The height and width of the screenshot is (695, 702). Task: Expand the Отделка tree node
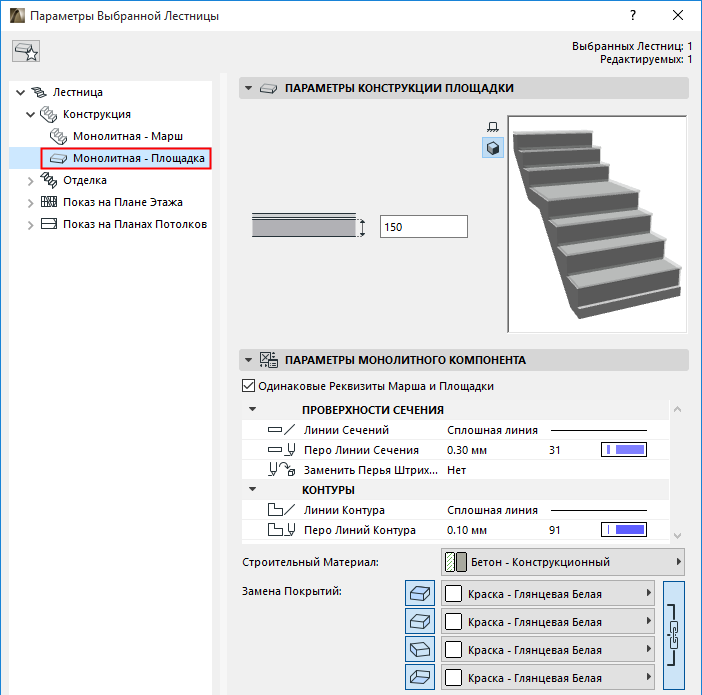[x=30, y=181]
